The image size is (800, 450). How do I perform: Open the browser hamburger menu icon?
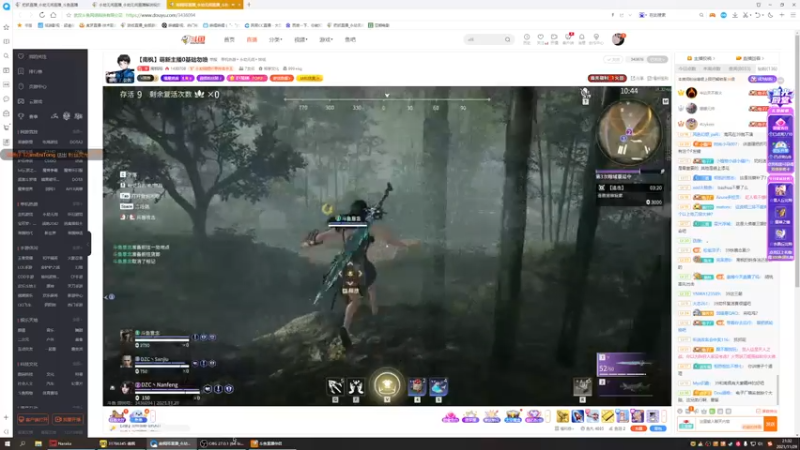pos(793,15)
